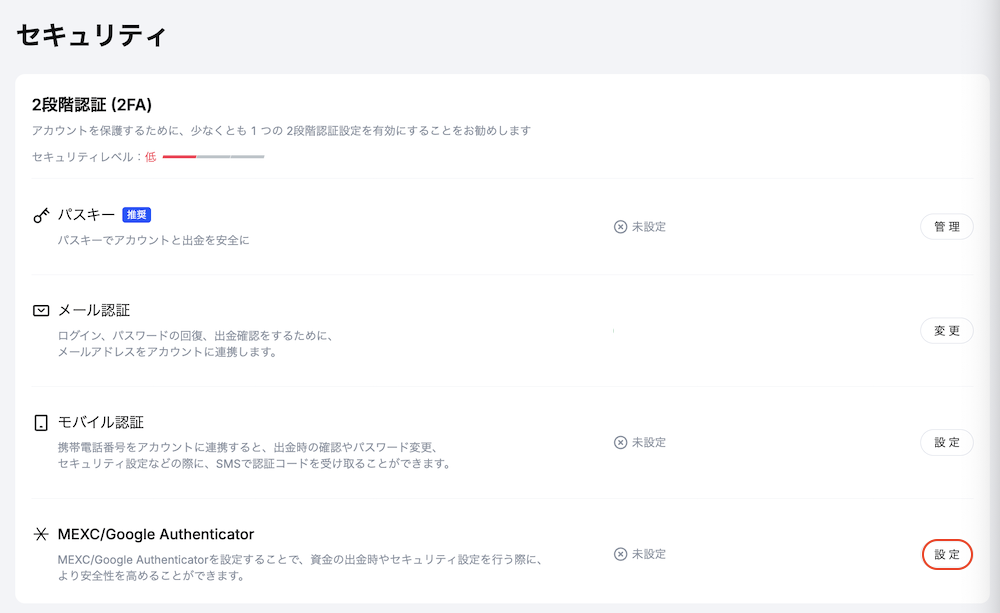The width and height of the screenshot is (1000, 613).
Task: Click the mobile phone icon
Action: click(x=41, y=423)
